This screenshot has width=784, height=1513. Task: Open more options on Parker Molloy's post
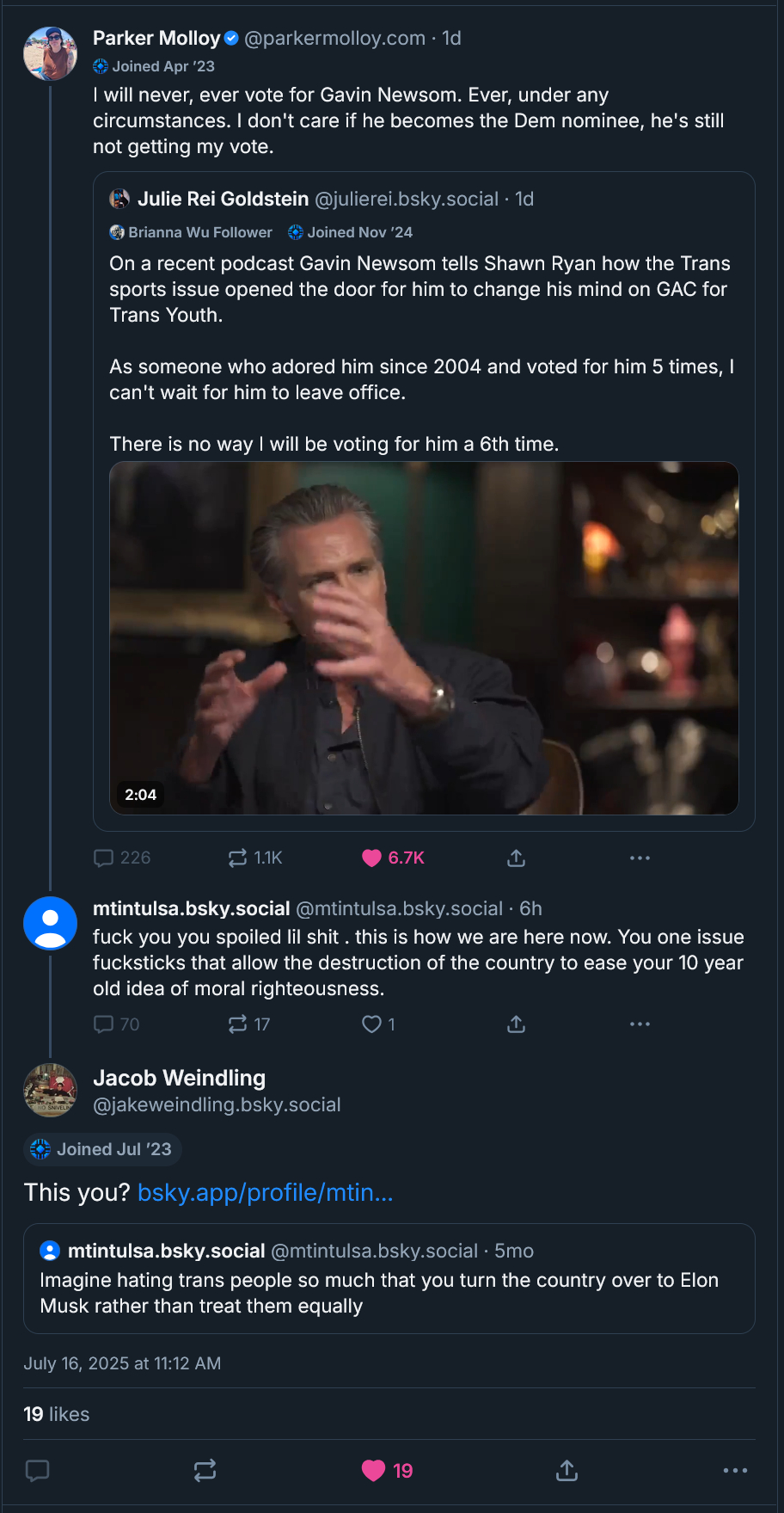coord(640,858)
